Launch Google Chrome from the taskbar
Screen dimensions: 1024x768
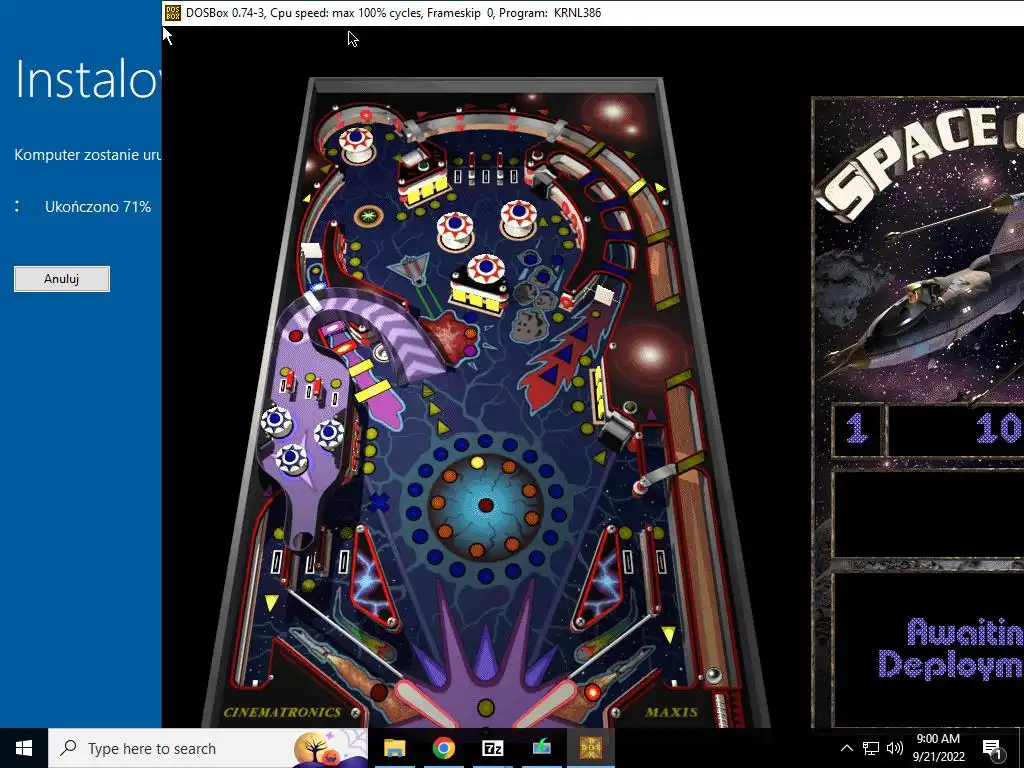[443, 748]
